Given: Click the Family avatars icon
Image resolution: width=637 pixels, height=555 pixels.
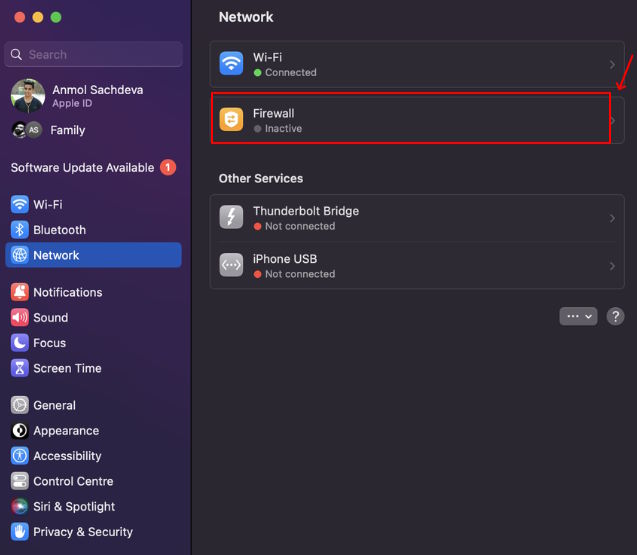Looking at the screenshot, I should tap(27, 130).
